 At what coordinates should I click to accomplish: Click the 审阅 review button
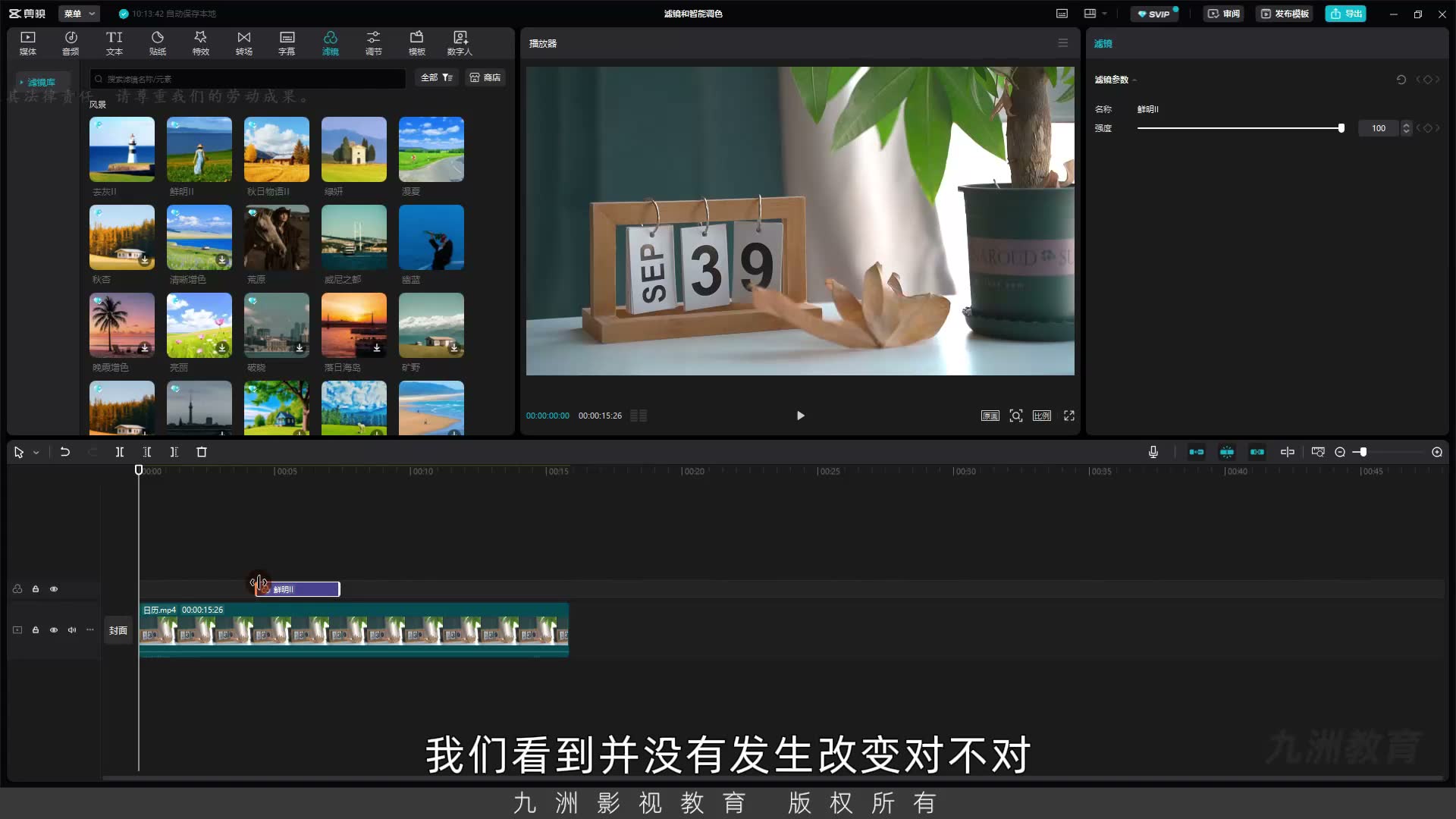point(1224,14)
